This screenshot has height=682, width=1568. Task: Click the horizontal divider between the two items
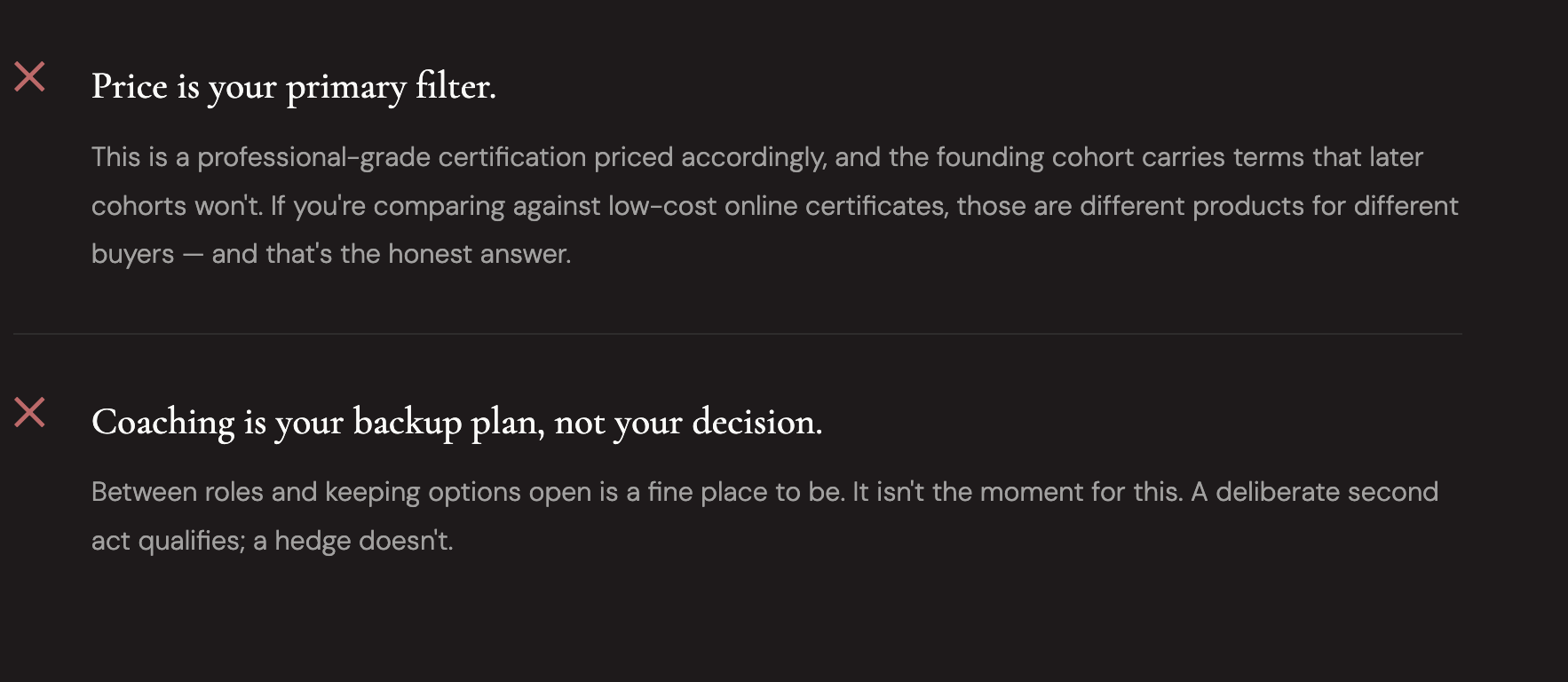coord(738,334)
